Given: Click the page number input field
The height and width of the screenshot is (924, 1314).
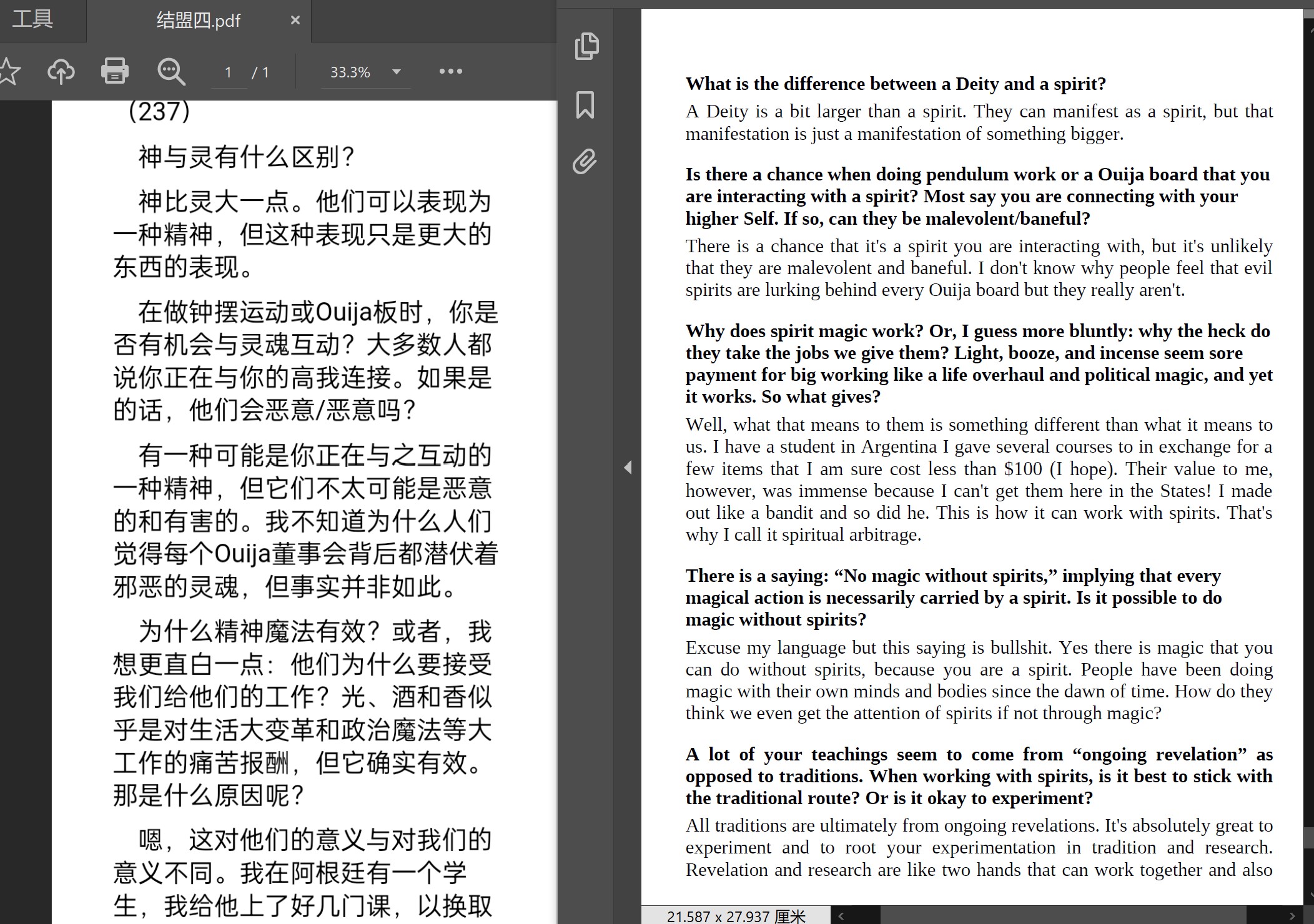Looking at the screenshot, I should tap(229, 72).
